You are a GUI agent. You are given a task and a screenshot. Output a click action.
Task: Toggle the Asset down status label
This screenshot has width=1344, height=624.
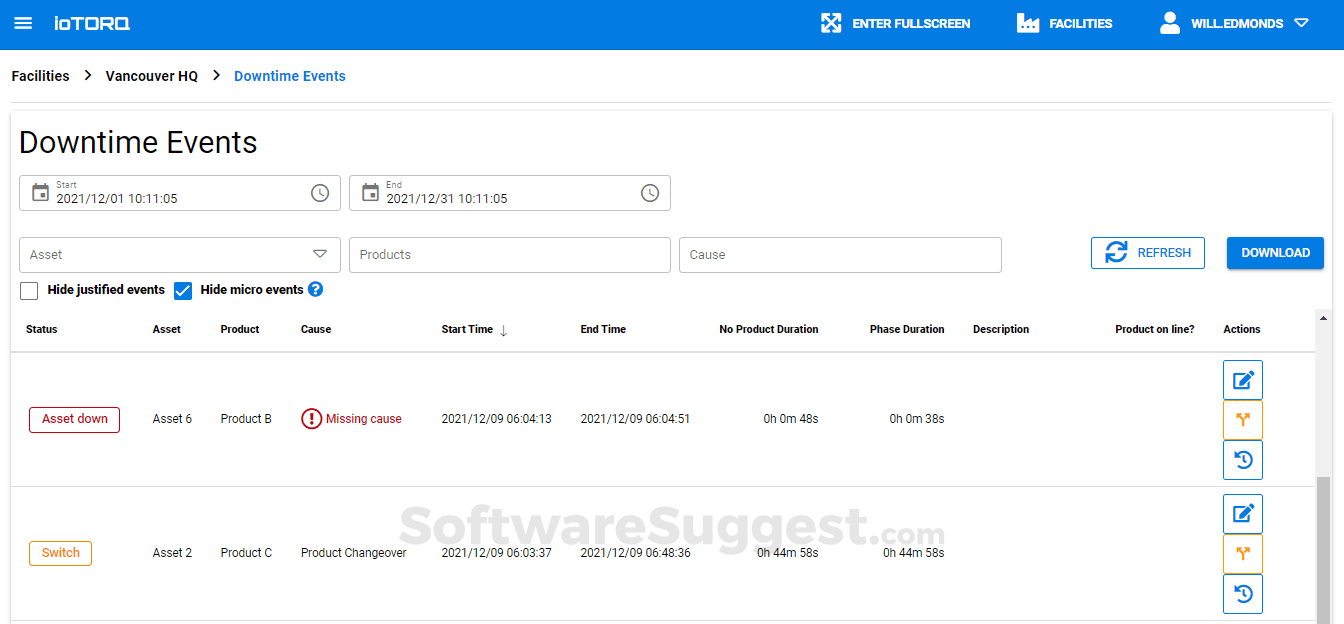[x=74, y=419]
